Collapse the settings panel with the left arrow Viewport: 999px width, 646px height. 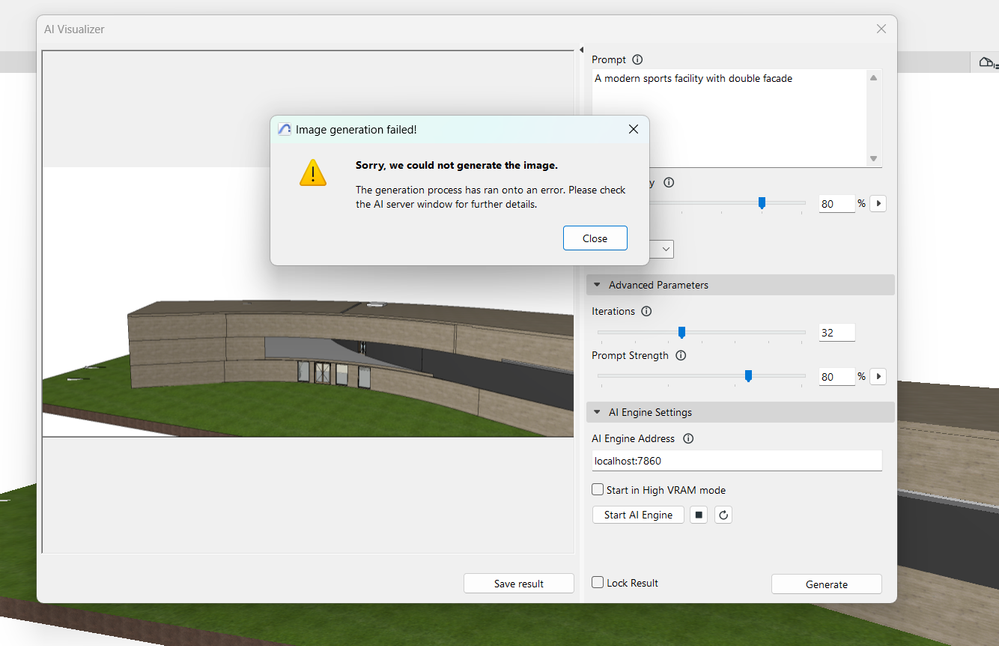click(x=581, y=48)
